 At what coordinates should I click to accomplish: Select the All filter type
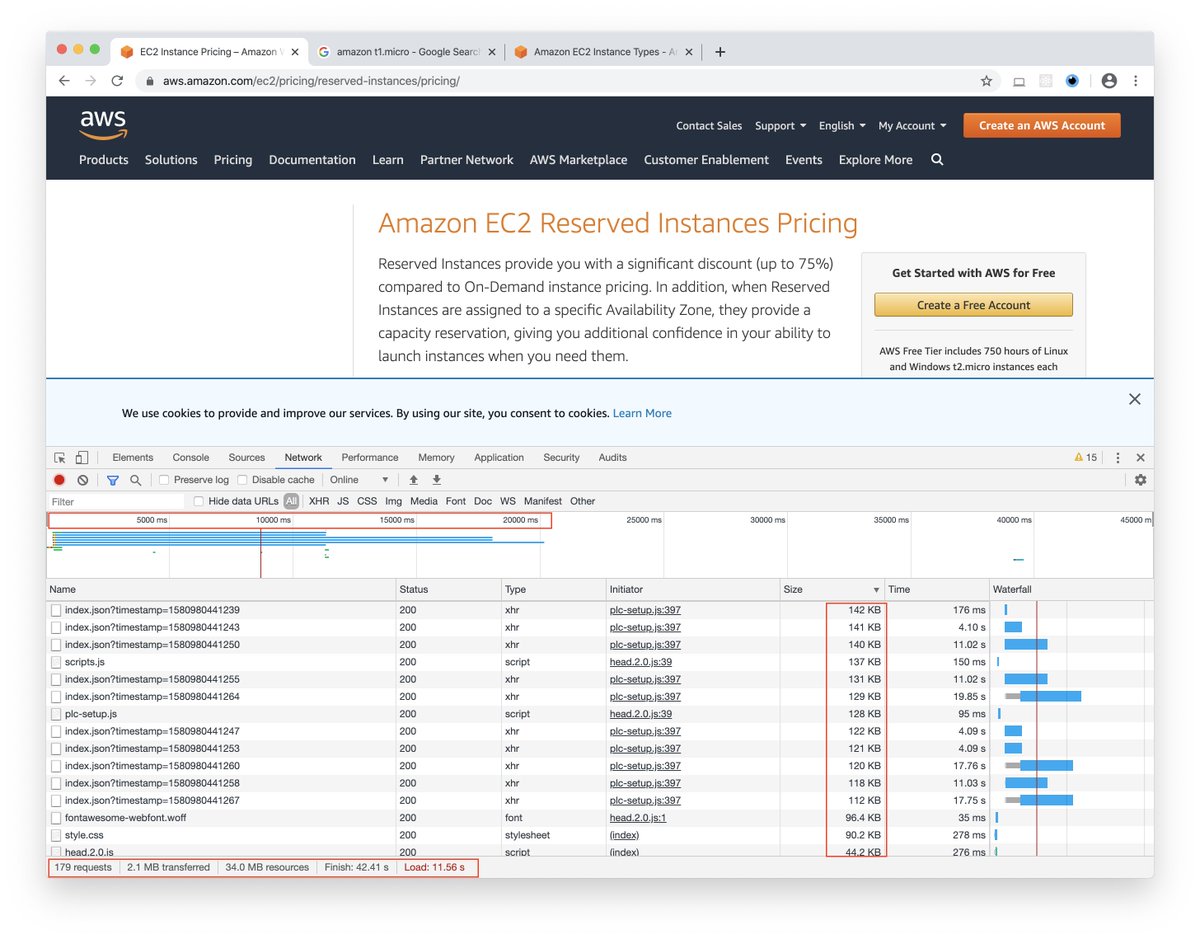pos(291,501)
